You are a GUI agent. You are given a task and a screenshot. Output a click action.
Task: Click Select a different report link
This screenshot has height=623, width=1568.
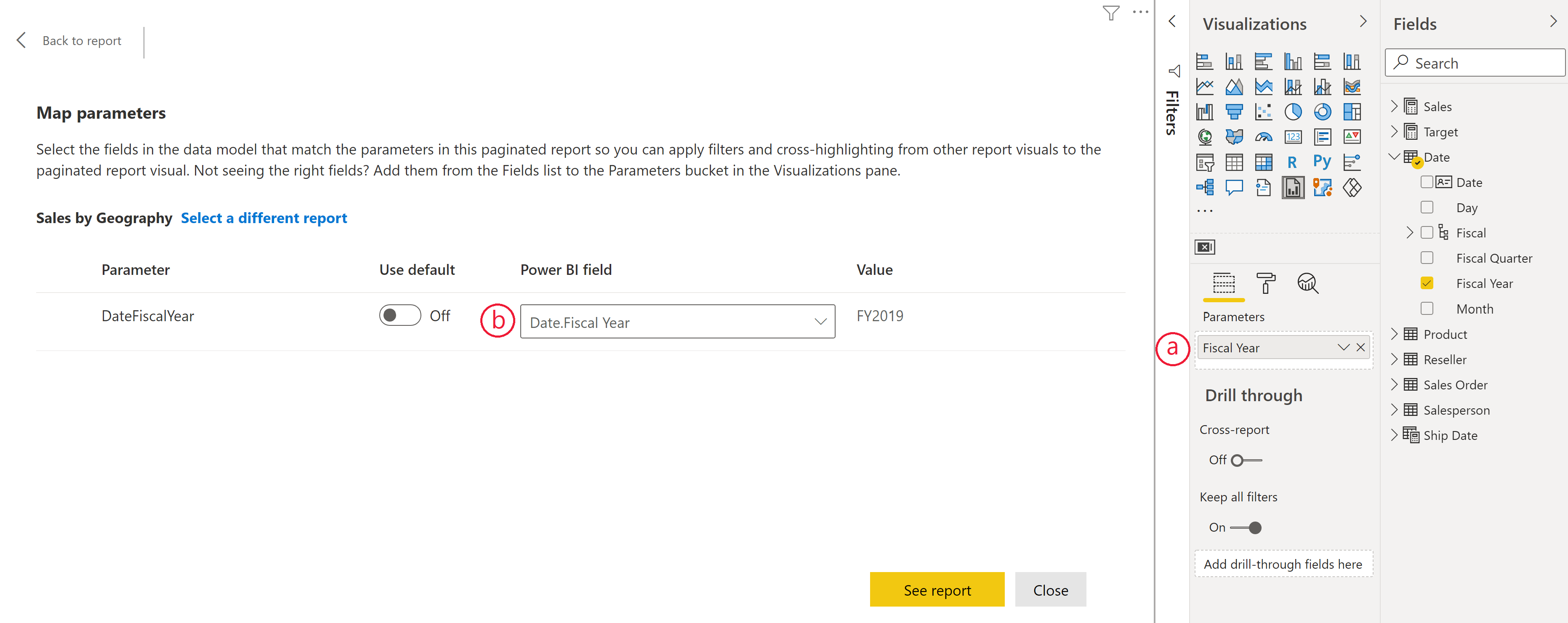click(x=263, y=217)
